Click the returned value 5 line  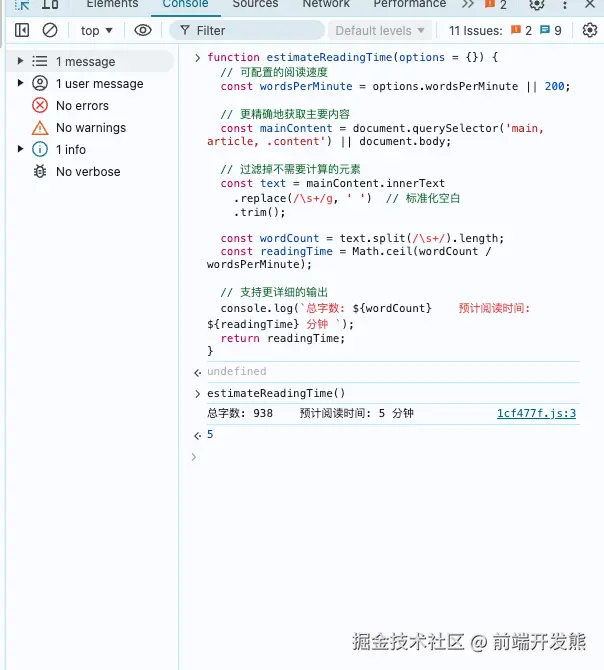210,435
